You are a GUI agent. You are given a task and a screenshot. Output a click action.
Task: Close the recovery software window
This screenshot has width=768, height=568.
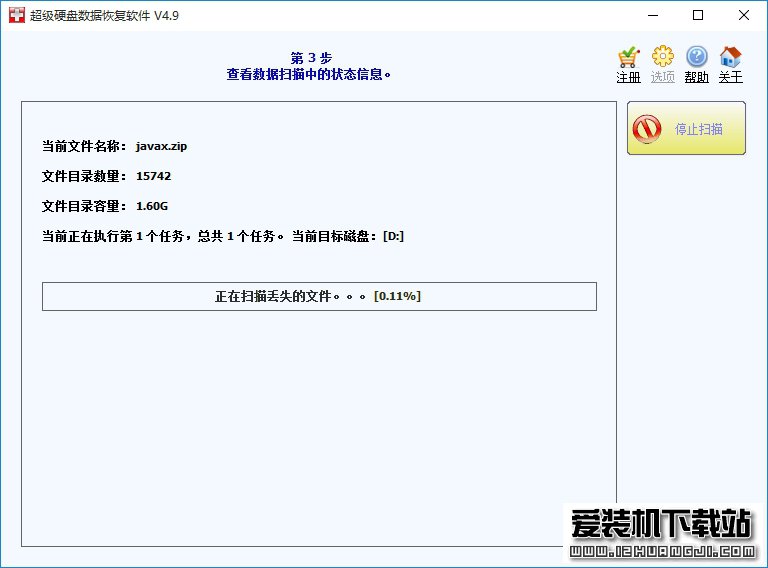744,15
